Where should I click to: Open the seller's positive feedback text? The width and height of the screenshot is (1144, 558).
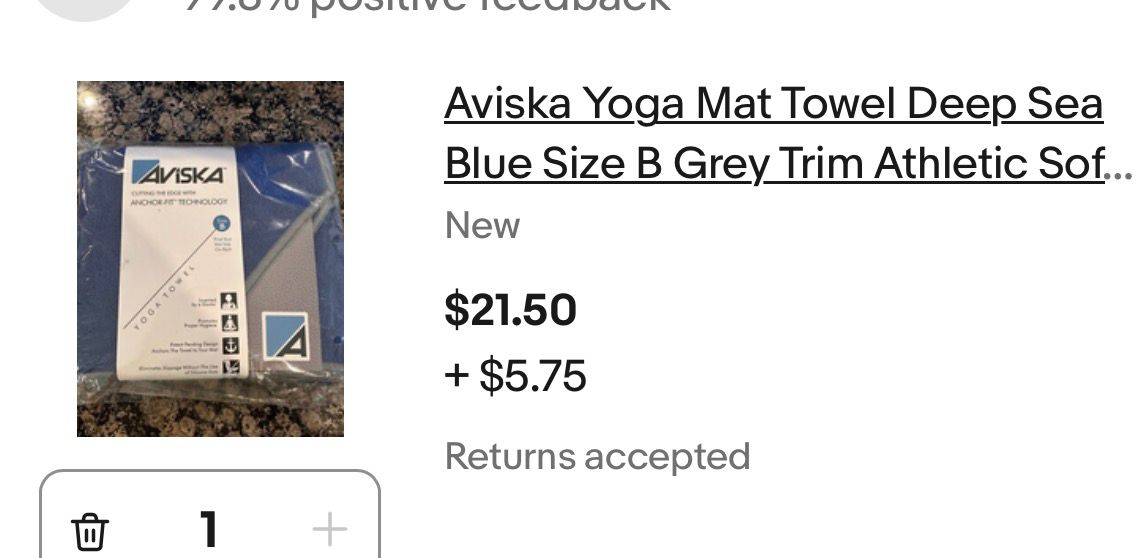[427, 6]
